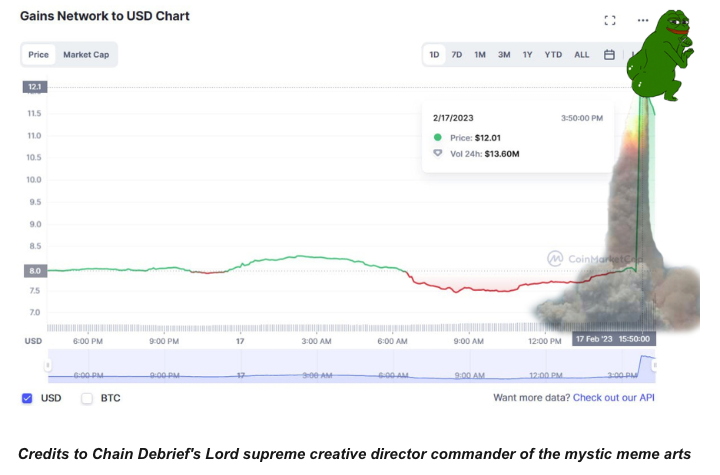Click the 8.0 price axis marker
Viewport: 720px width, 475px height.
point(35,271)
